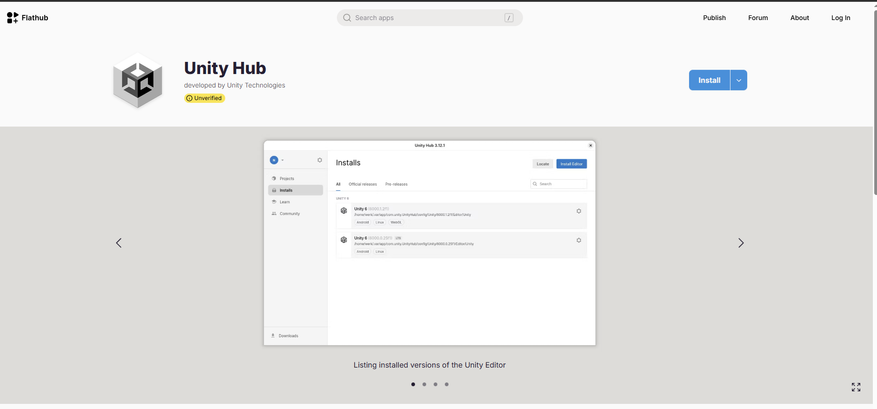Click the search magnifier icon
This screenshot has height=409, width=877.
347,18
